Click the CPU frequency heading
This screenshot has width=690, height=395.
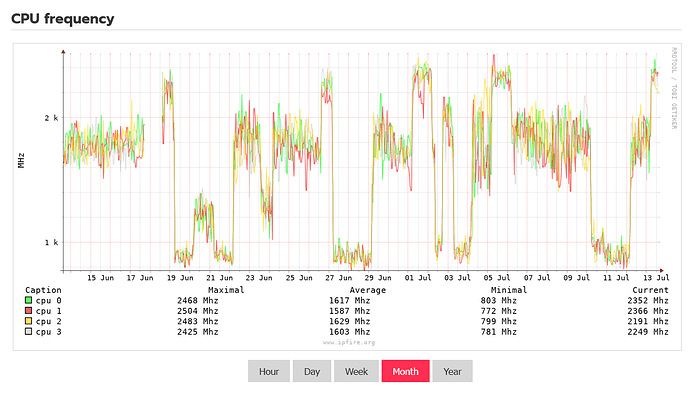click(62, 19)
